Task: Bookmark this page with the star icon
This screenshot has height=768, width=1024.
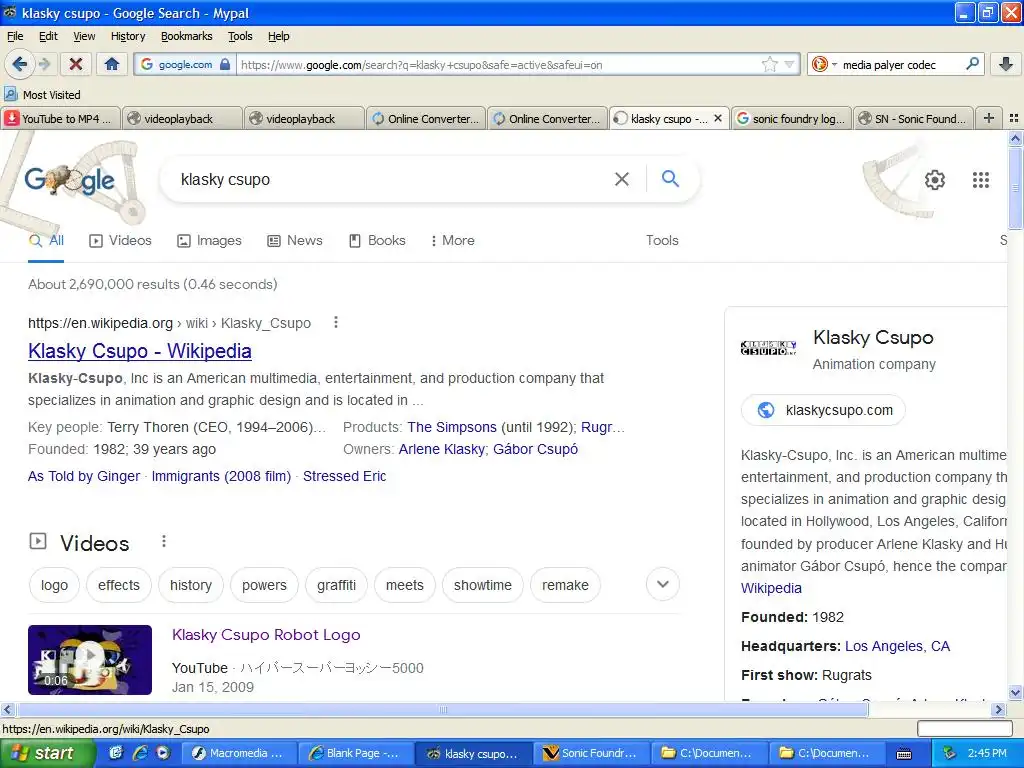Action: pos(770,64)
